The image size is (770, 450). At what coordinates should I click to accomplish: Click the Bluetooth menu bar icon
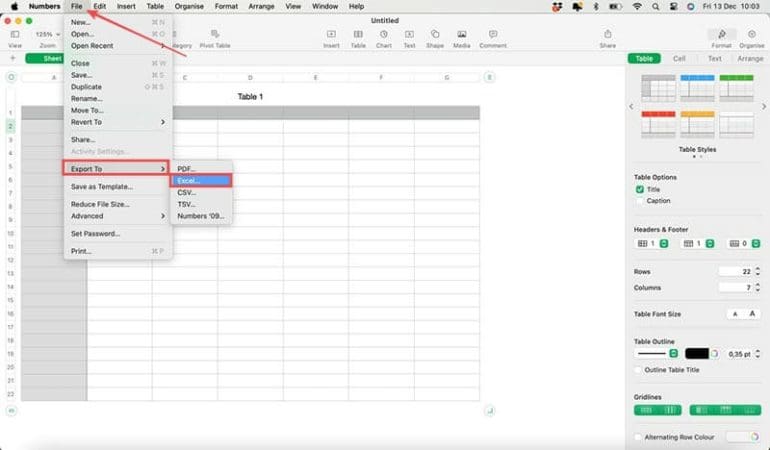coord(596,7)
